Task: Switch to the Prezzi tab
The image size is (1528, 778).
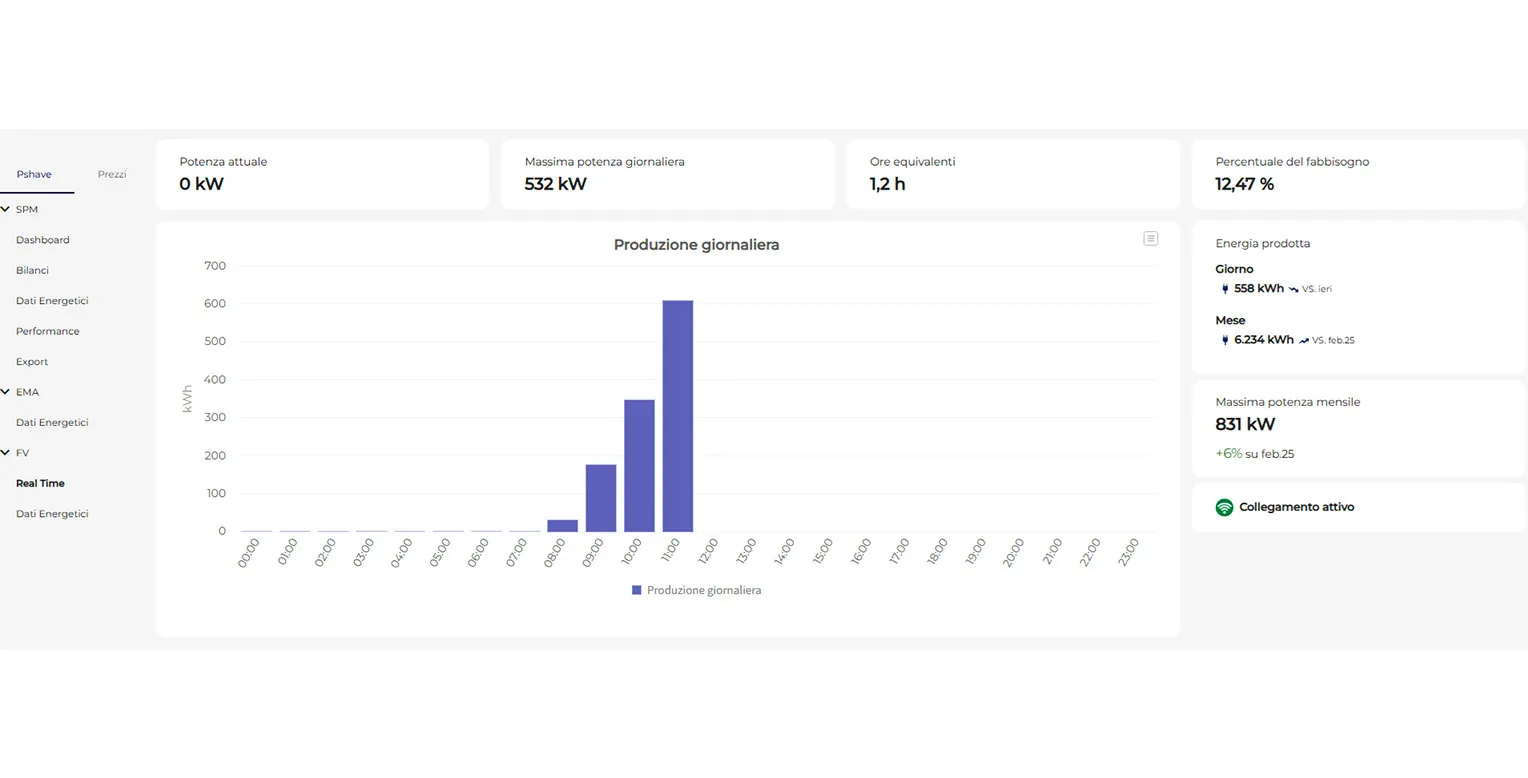Action: [112, 174]
